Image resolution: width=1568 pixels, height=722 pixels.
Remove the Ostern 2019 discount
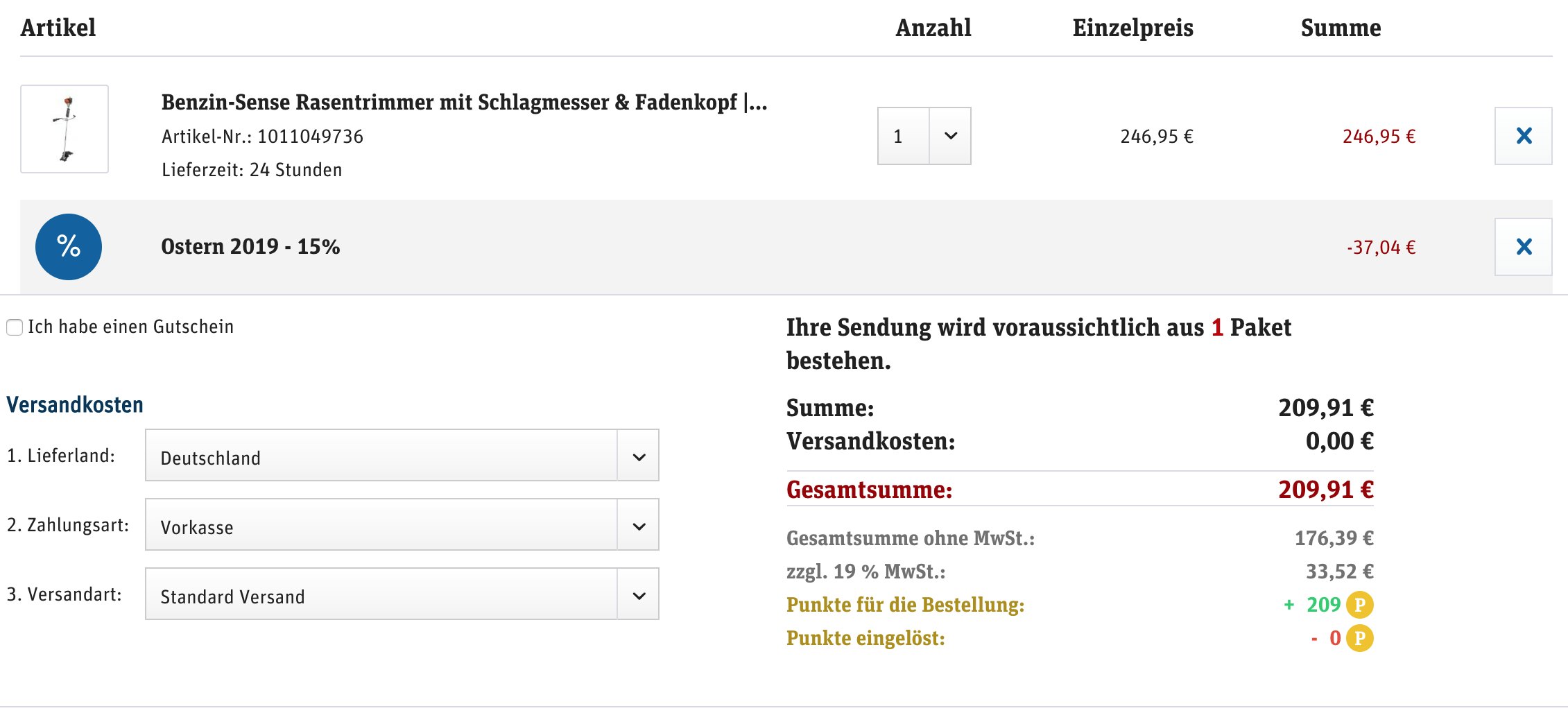[1523, 247]
